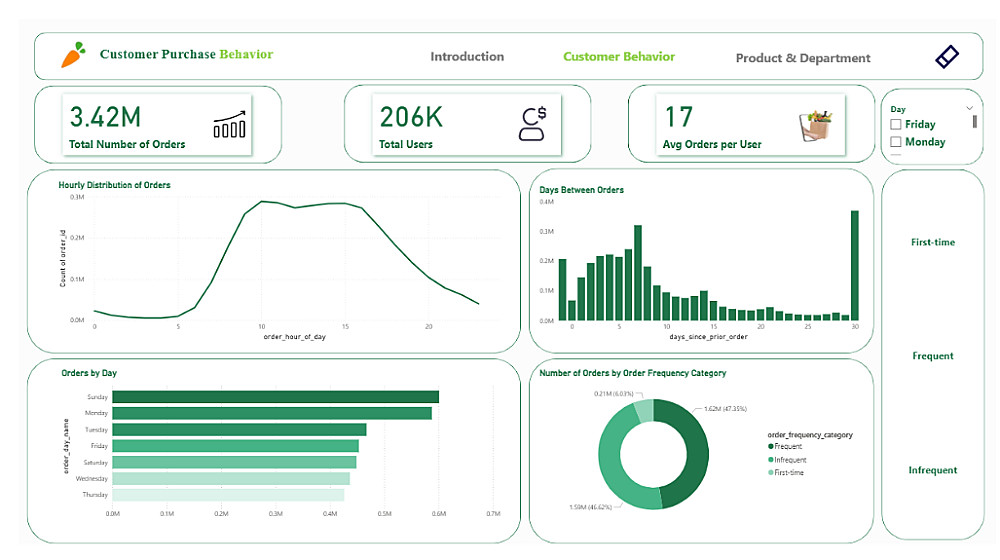Click the 0.21M (6.03%) donut label

tap(614, 394)
